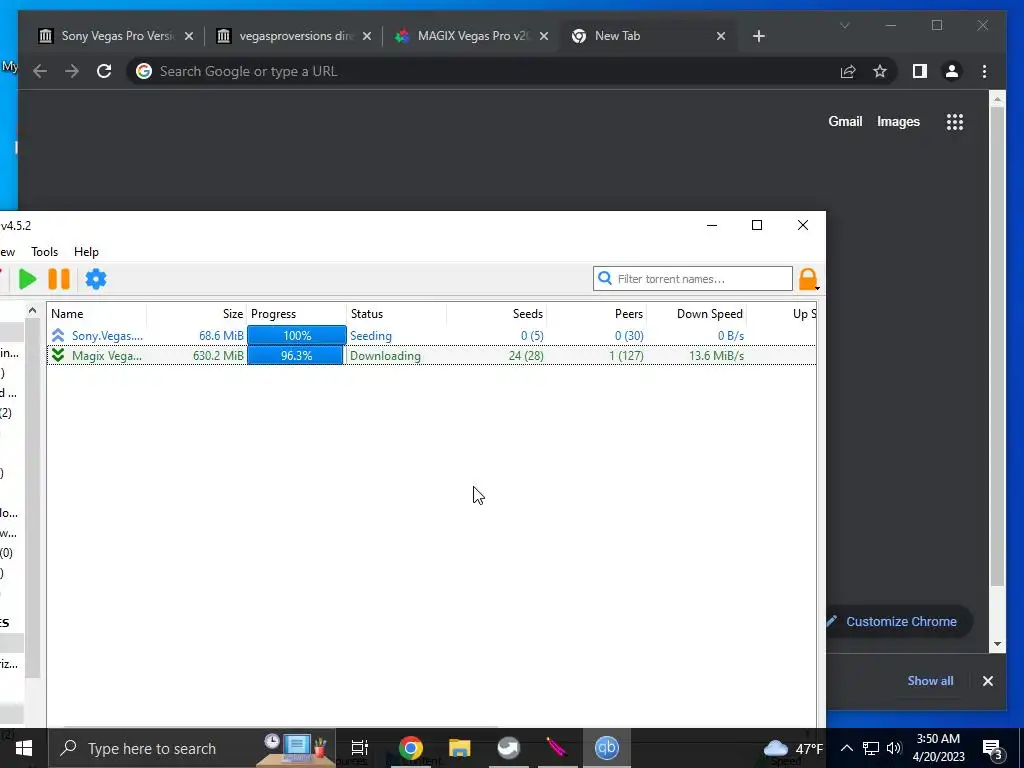Resume torrents with the green play icon
Screen dimensions: 1024x768
point(27,280)
